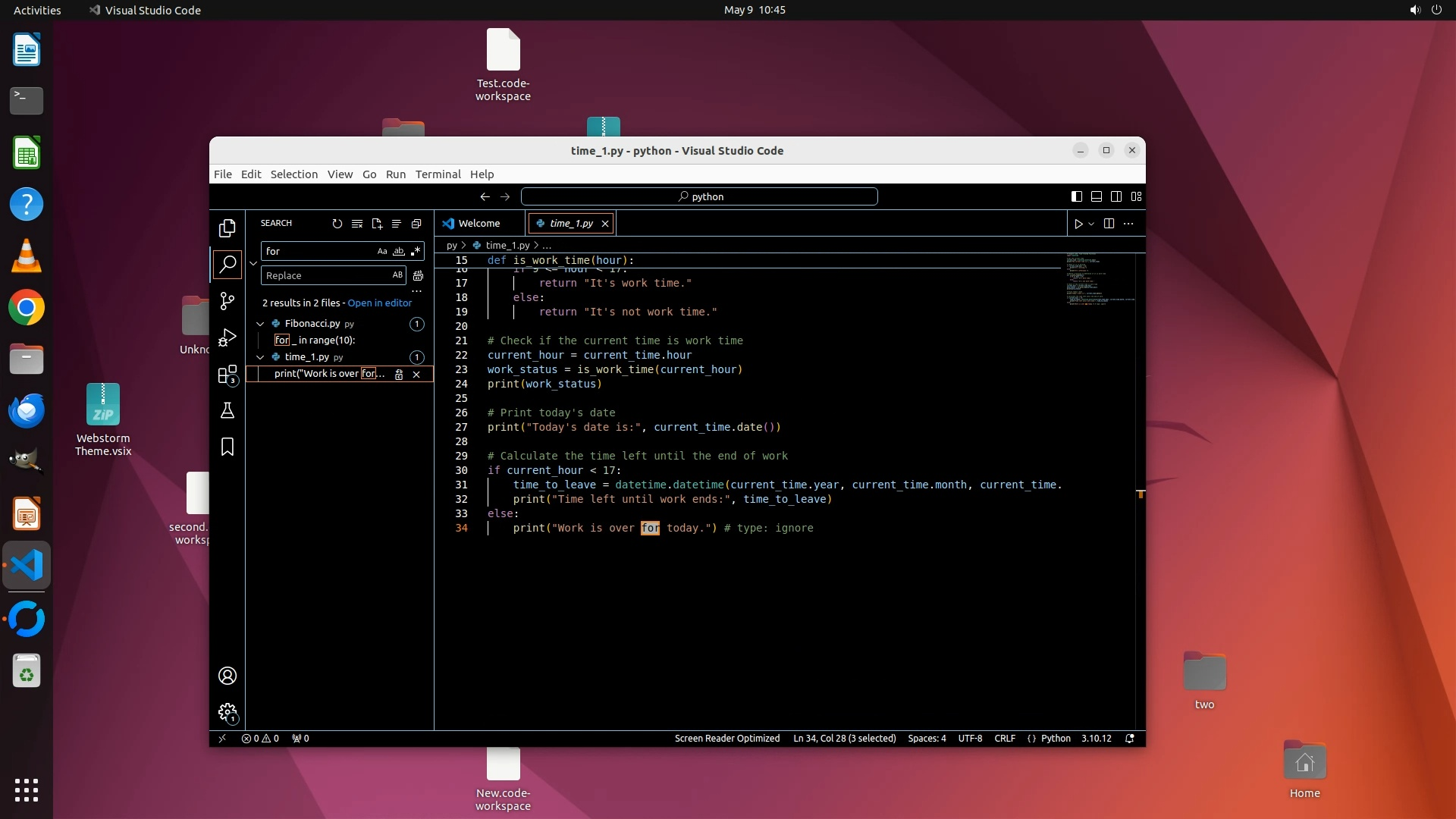Collapse Fibonacci.py search results
1456x819 pixels.
coord(260,324)
